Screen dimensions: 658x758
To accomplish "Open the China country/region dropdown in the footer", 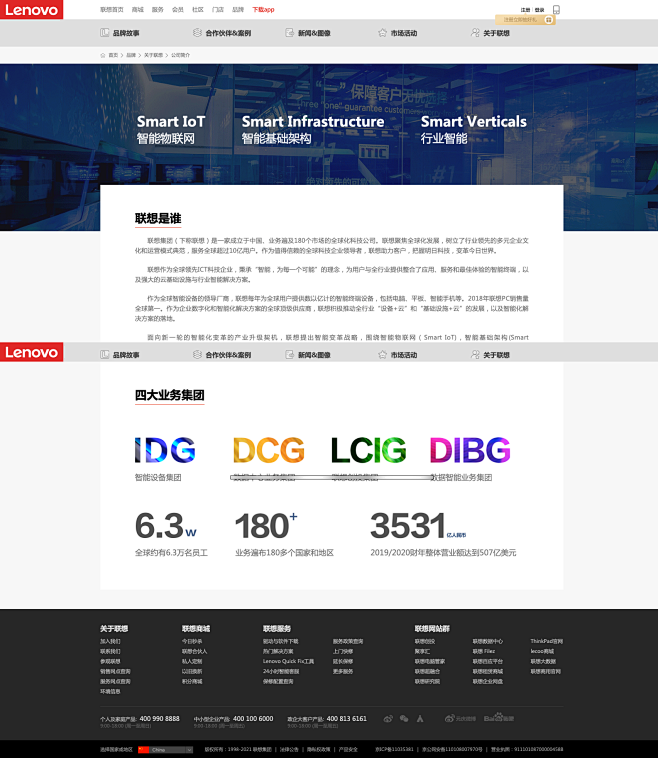I will [170, 749].
